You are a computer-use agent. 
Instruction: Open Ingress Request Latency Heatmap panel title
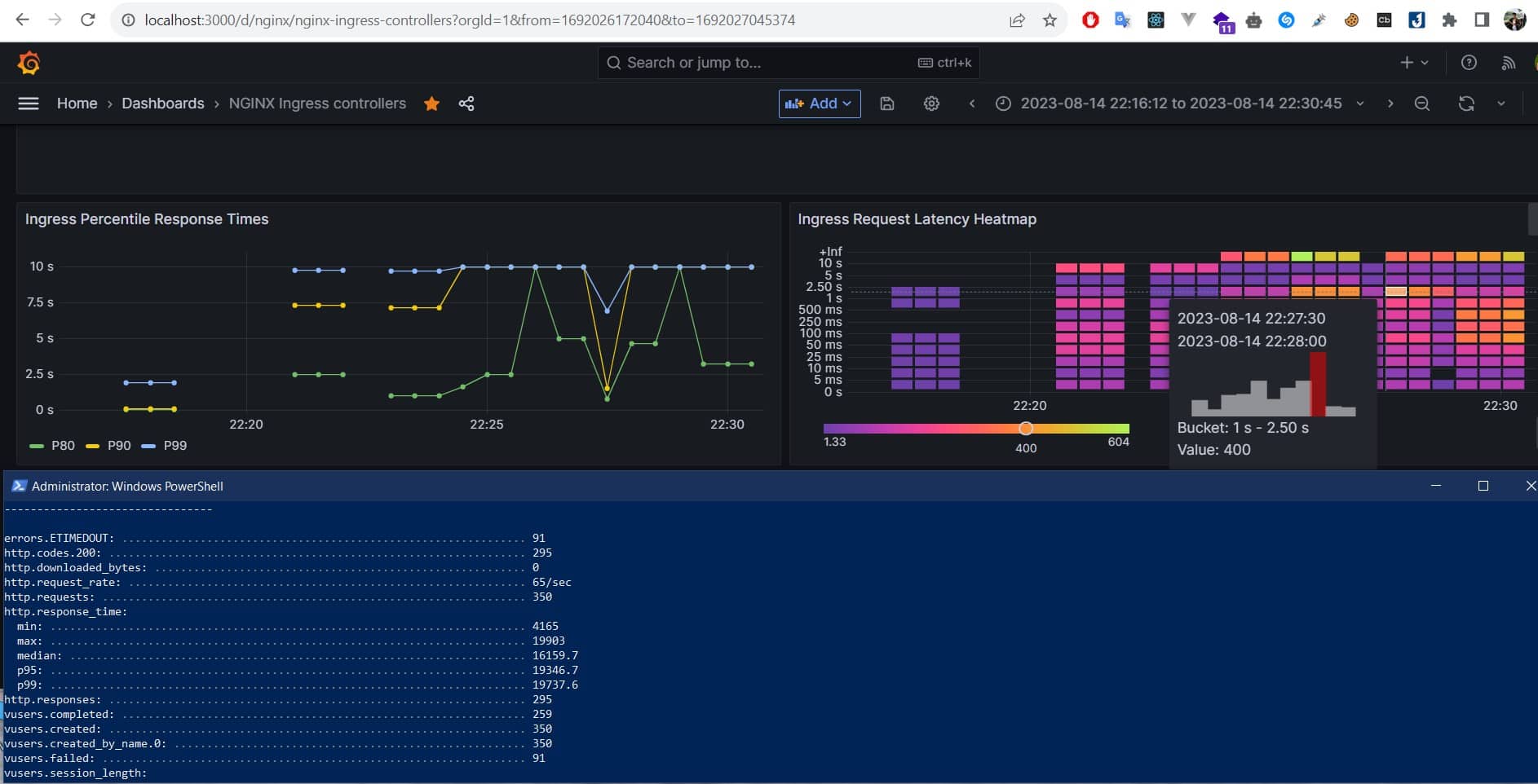click(917, 219)
